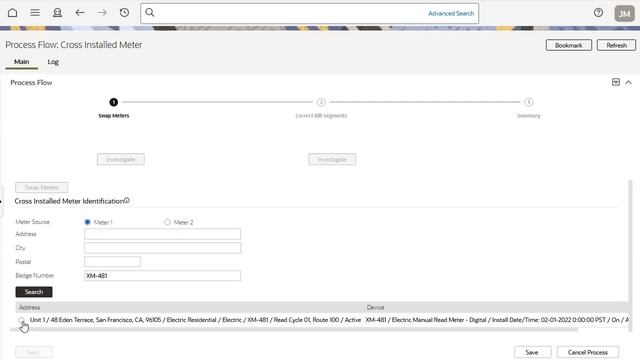
Task: Navigate forward with right arrow
Action: point(102,13)
